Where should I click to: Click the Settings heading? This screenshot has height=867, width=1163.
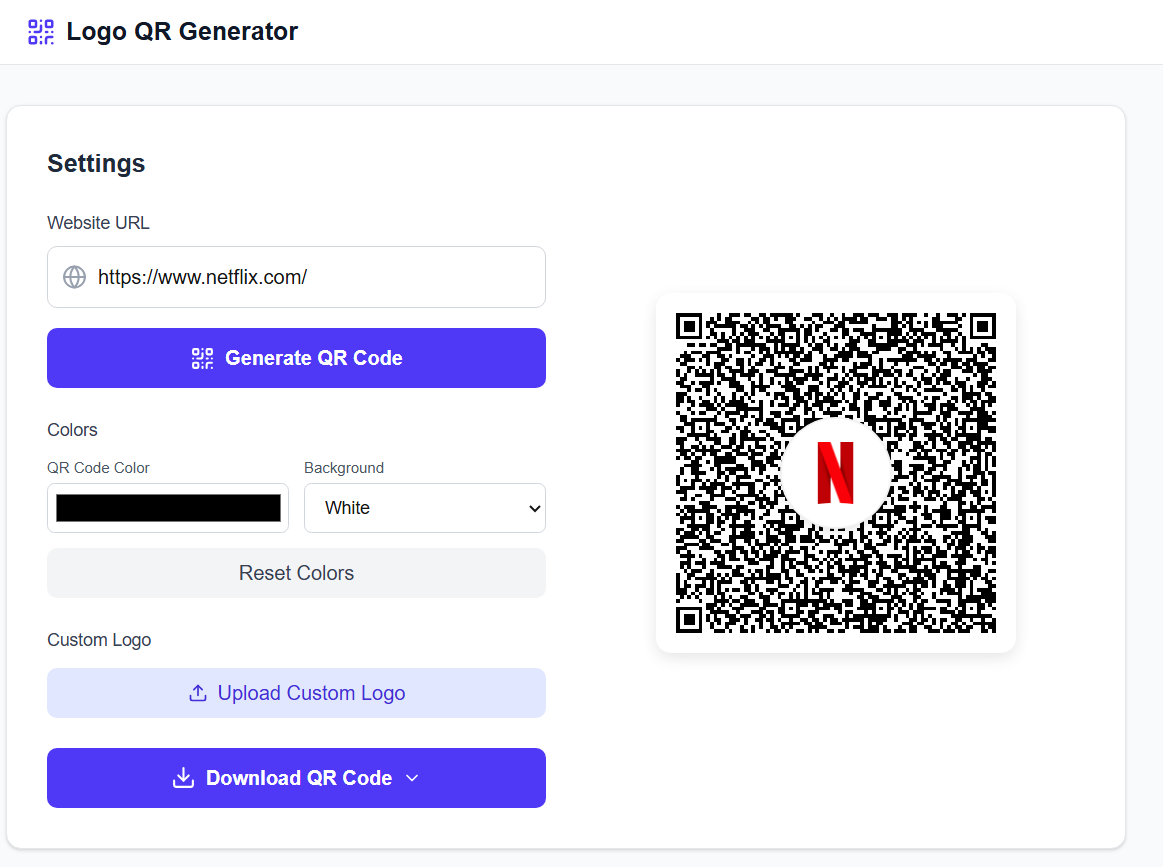96,163
